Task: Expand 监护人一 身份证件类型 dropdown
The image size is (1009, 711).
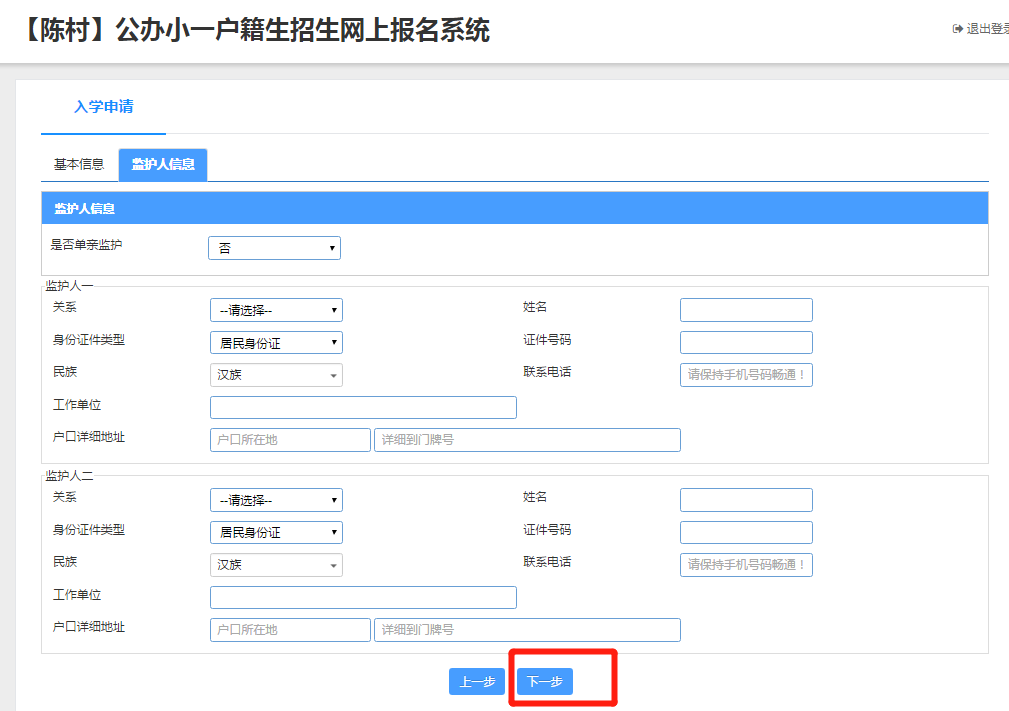Action: coord(276,343)
